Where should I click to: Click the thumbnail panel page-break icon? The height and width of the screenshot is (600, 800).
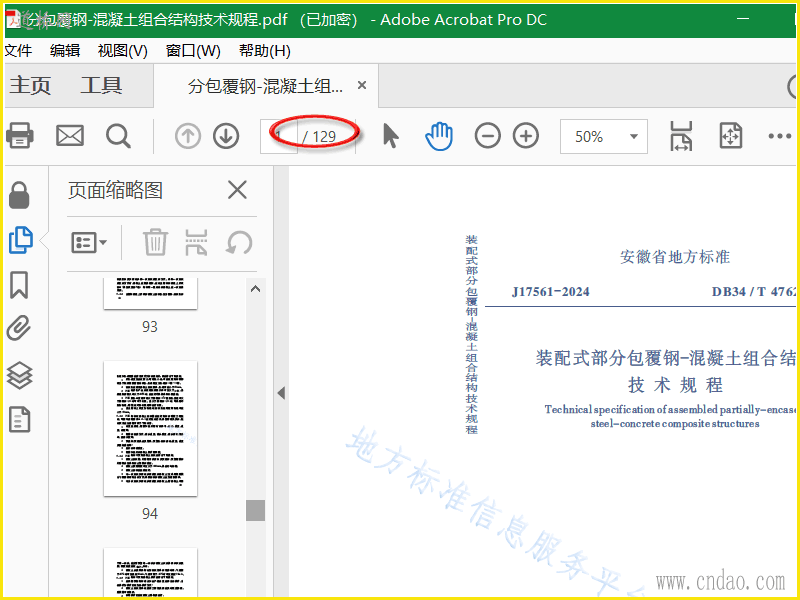point(196,242)
